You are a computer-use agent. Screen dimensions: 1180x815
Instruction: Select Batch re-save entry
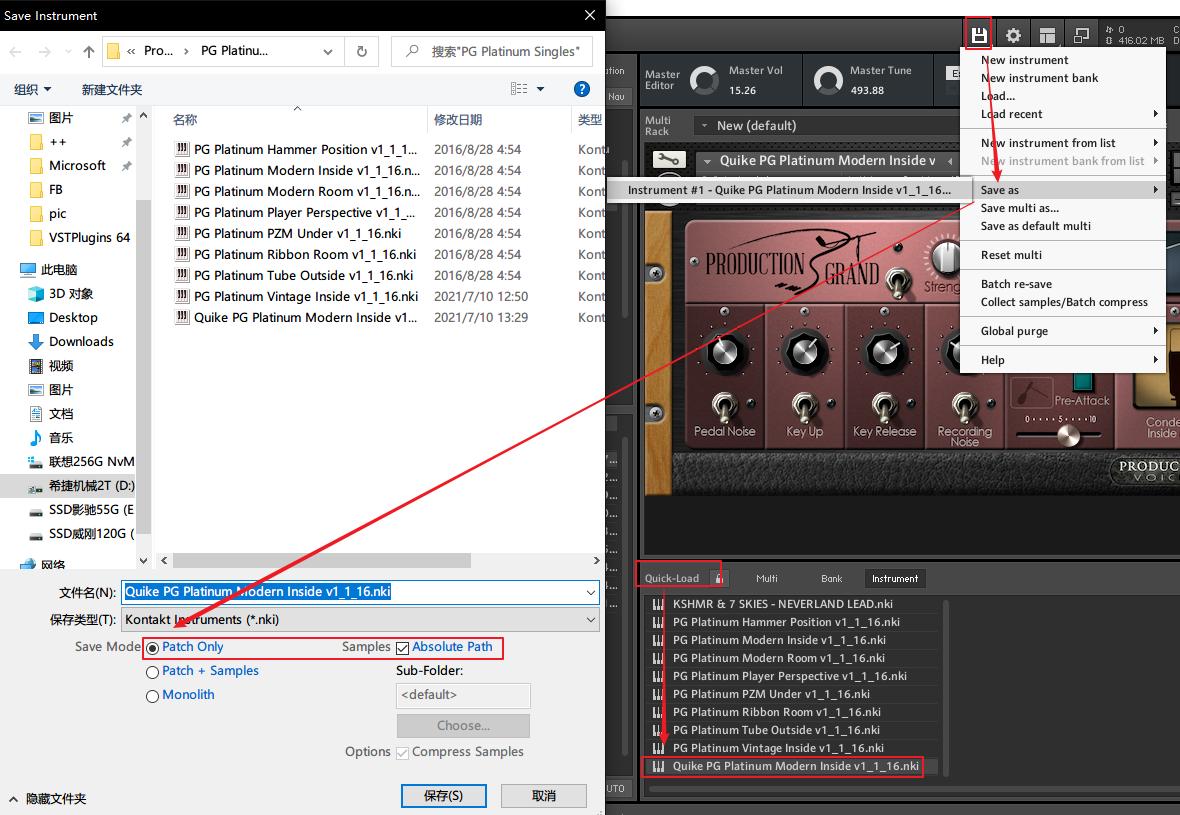pyautogui.click(x=1063, y=284)
